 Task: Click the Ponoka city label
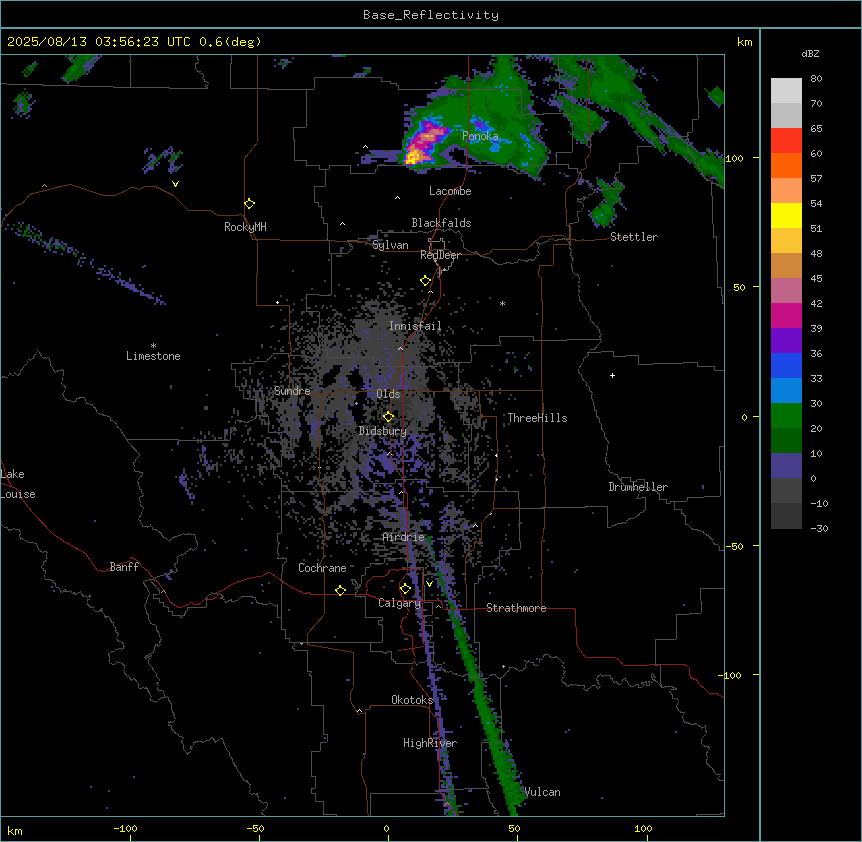pos(480,136)
